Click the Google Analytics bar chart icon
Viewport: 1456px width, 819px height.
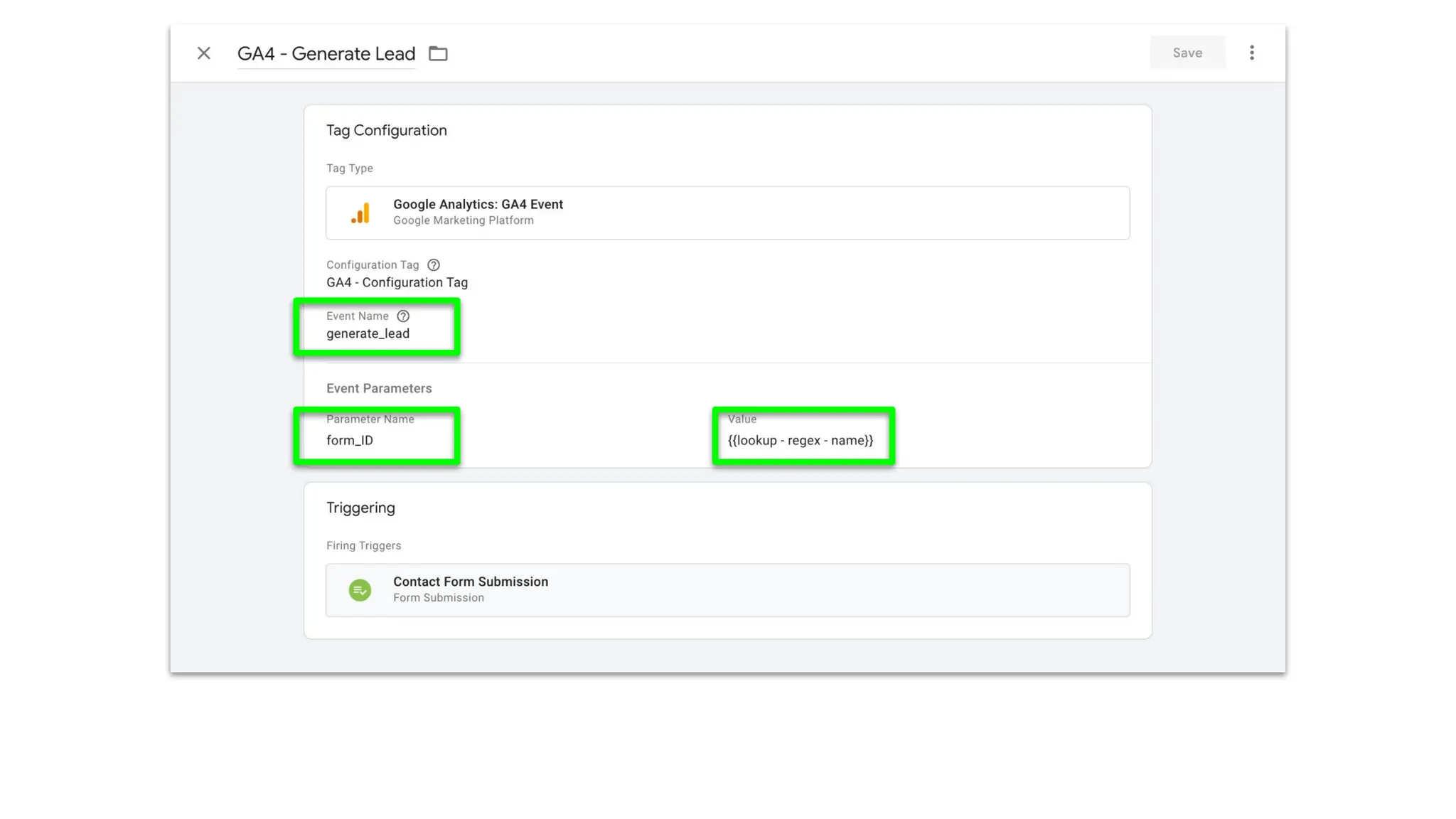pos(360,213)
